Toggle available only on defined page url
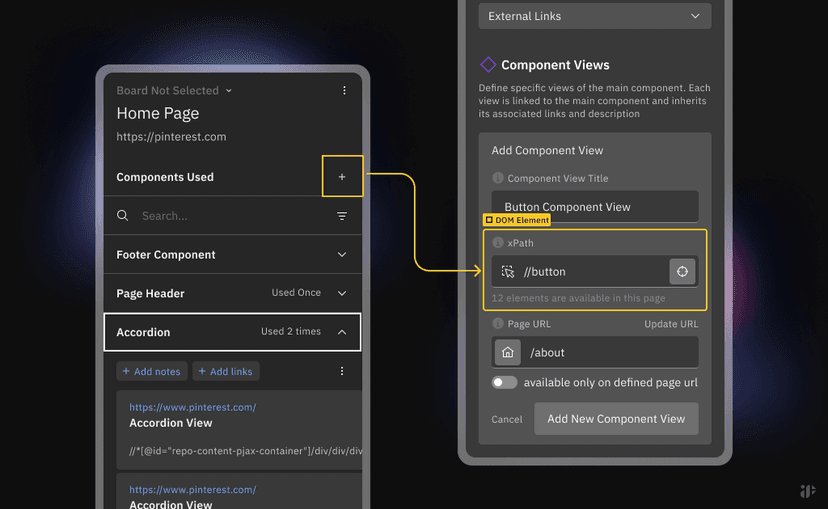This screenshot has height=509, width=828. (504, 382)
